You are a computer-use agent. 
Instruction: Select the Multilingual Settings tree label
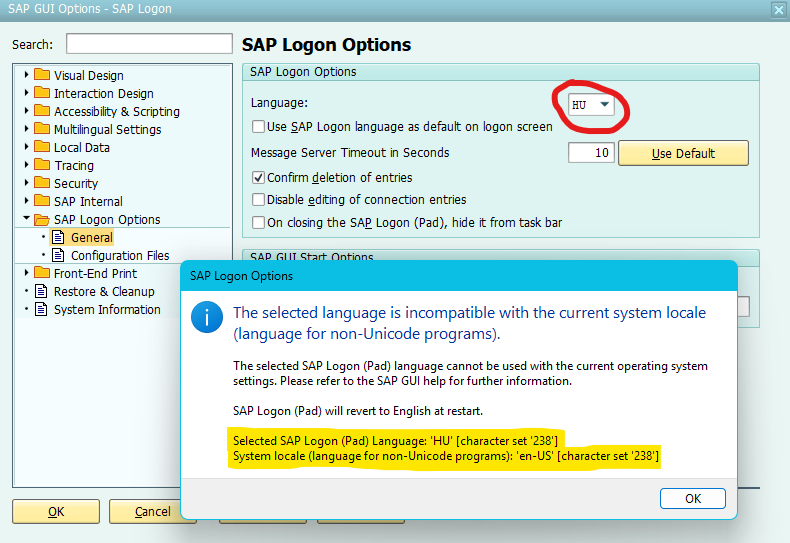[x=107, y=129]
